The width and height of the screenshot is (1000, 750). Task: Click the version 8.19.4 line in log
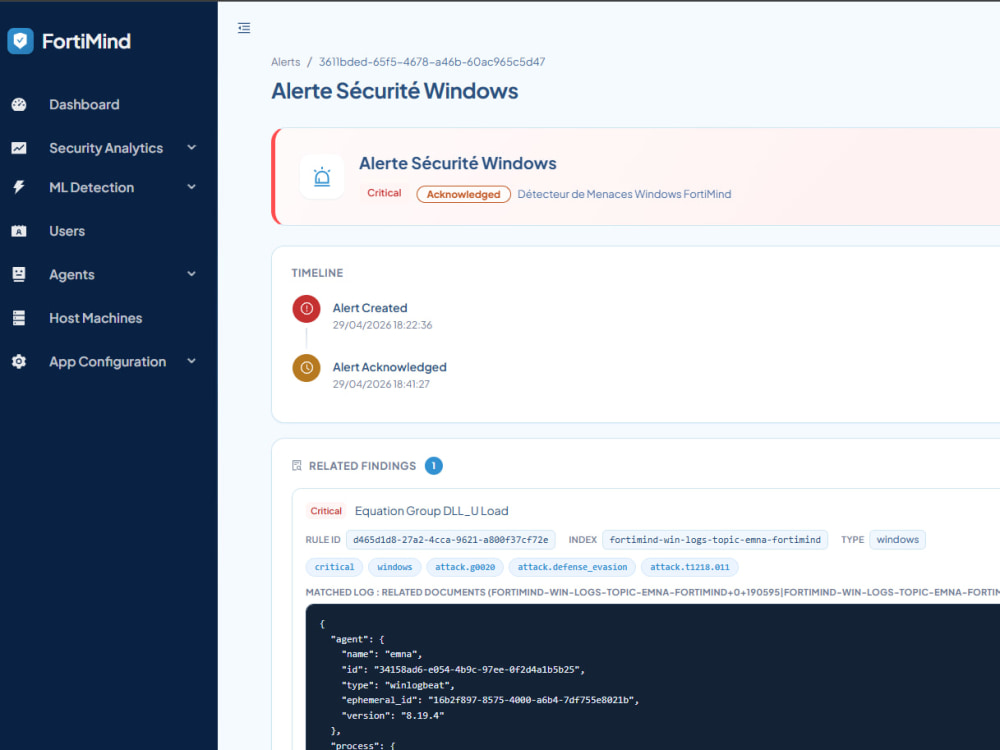(392, 716)
